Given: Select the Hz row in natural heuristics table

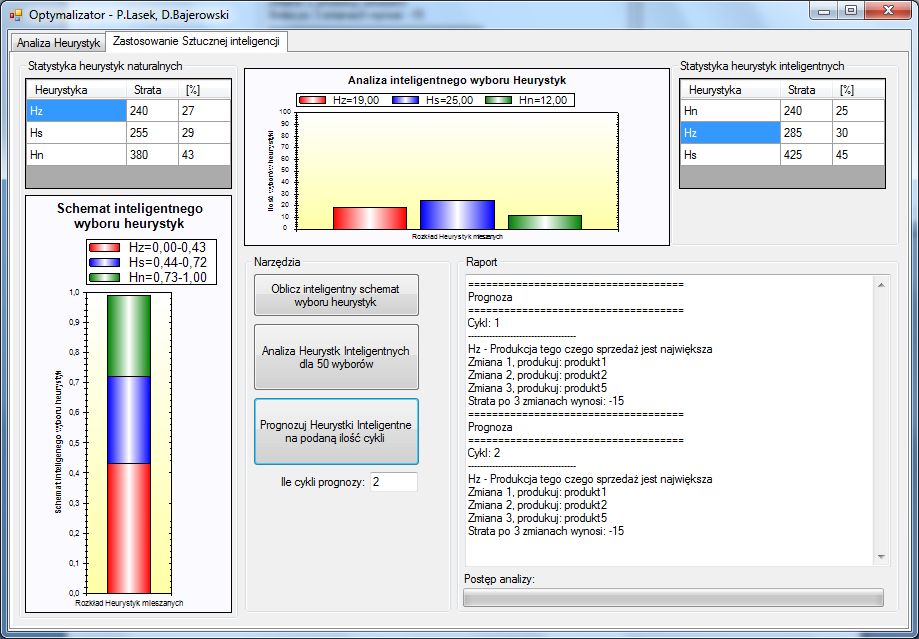Looking at the screenshot, I should (128, 111).
